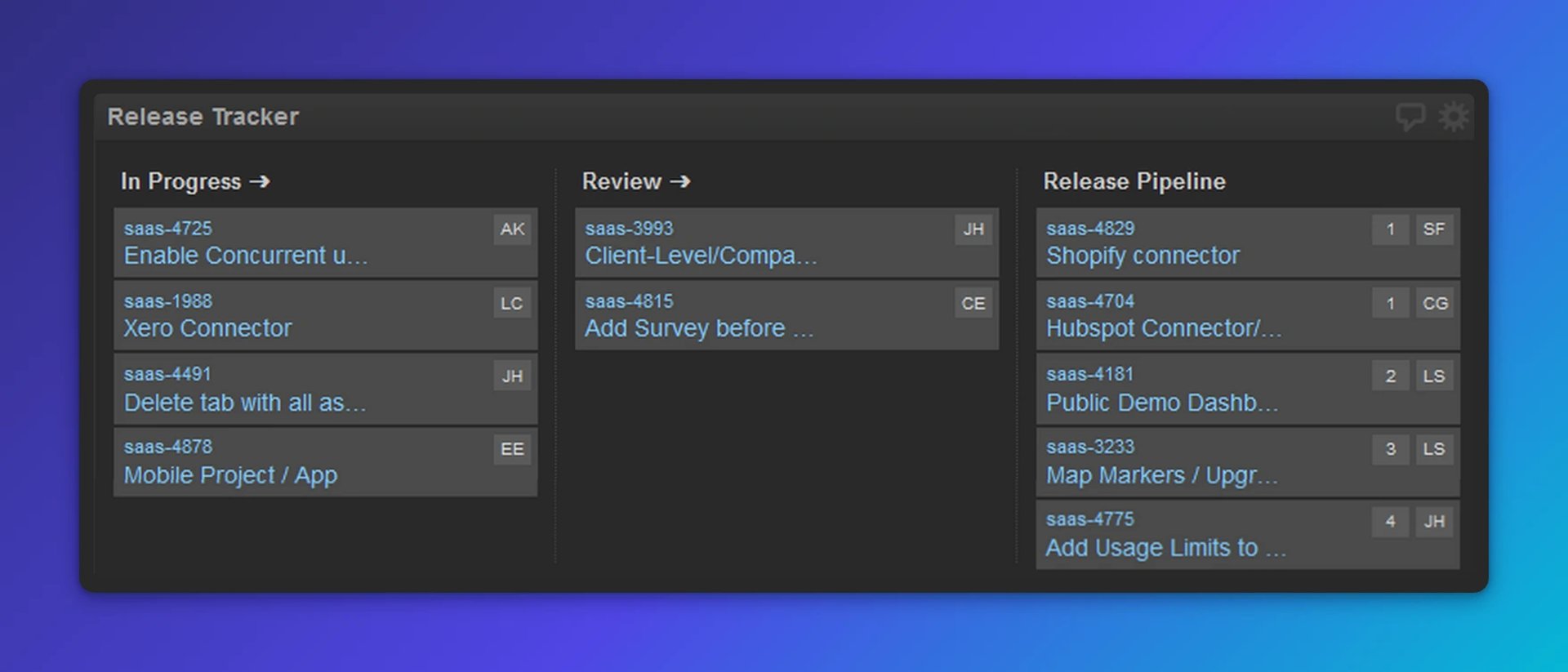Click the AK assignee badge on saas-4725
The image size is (1568, 672).
(x=512, y=229)
